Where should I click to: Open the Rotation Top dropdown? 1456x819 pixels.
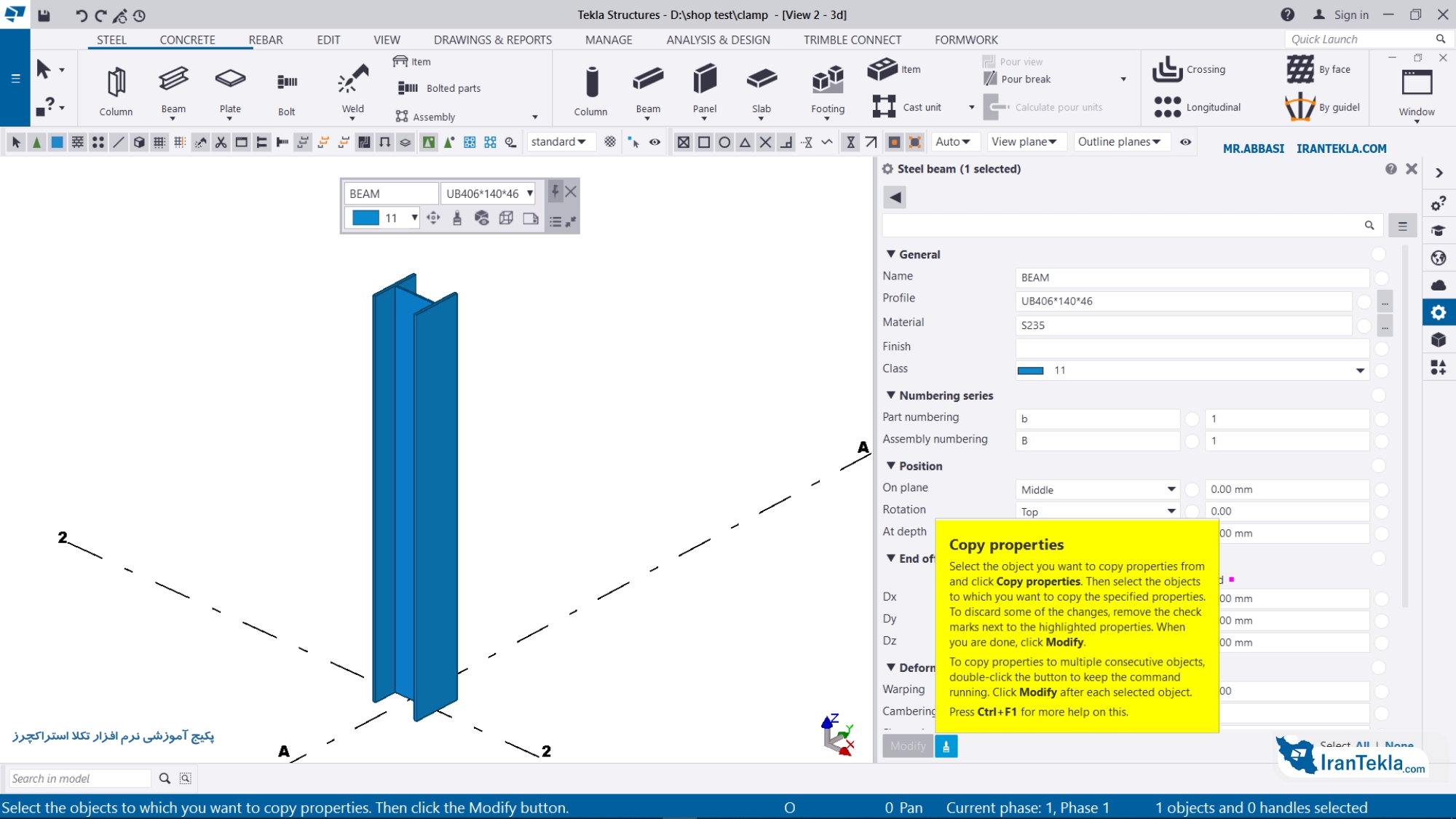click(x=1171, y=512)
